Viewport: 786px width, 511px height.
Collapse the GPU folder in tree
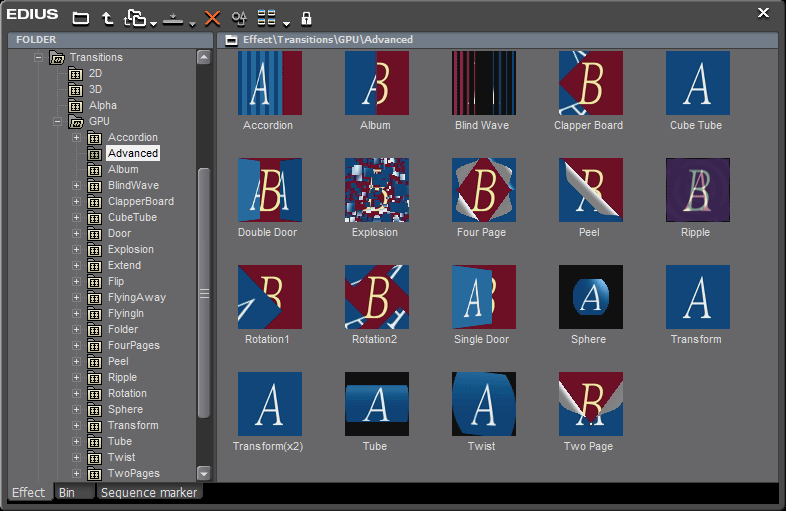[58, 122]
